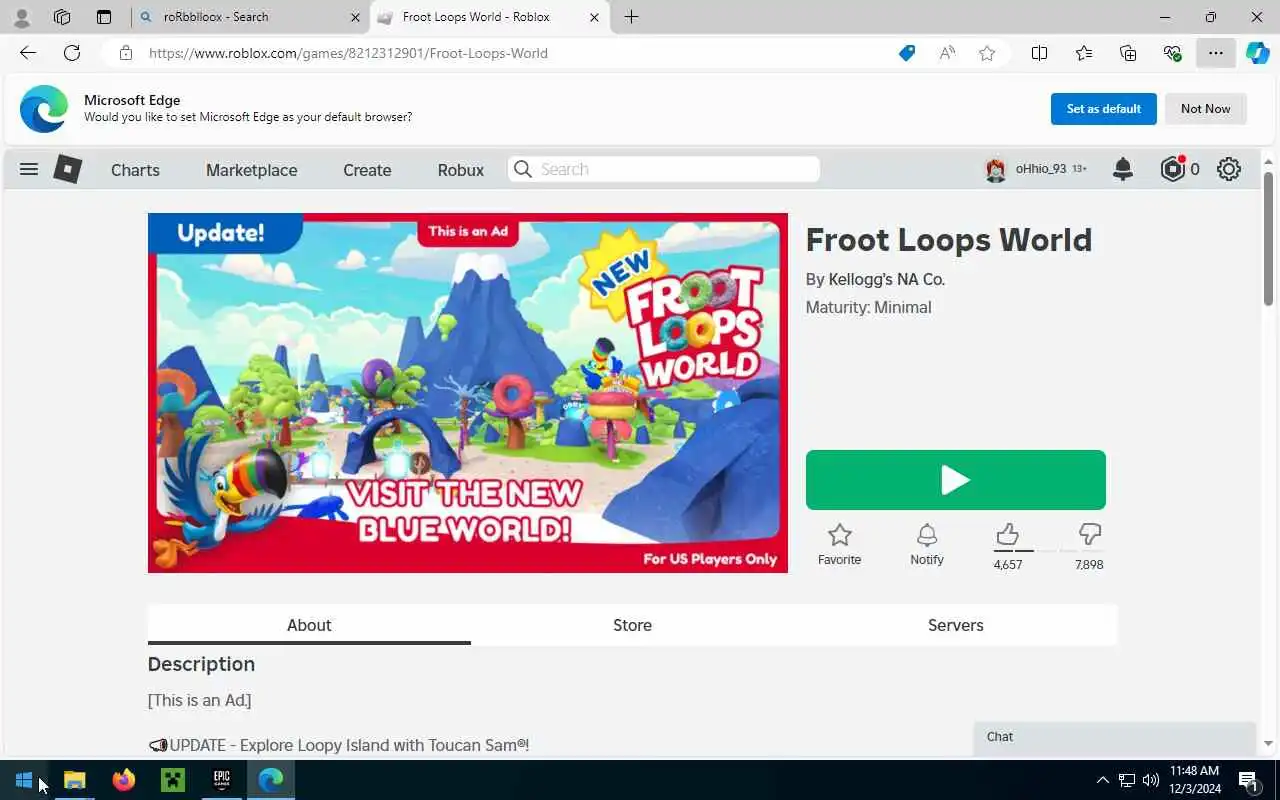The height and width of the screenshot is (800, 1280).
Task: Click the like-dislike vote ratio bar
Action: coord(1049,551)
